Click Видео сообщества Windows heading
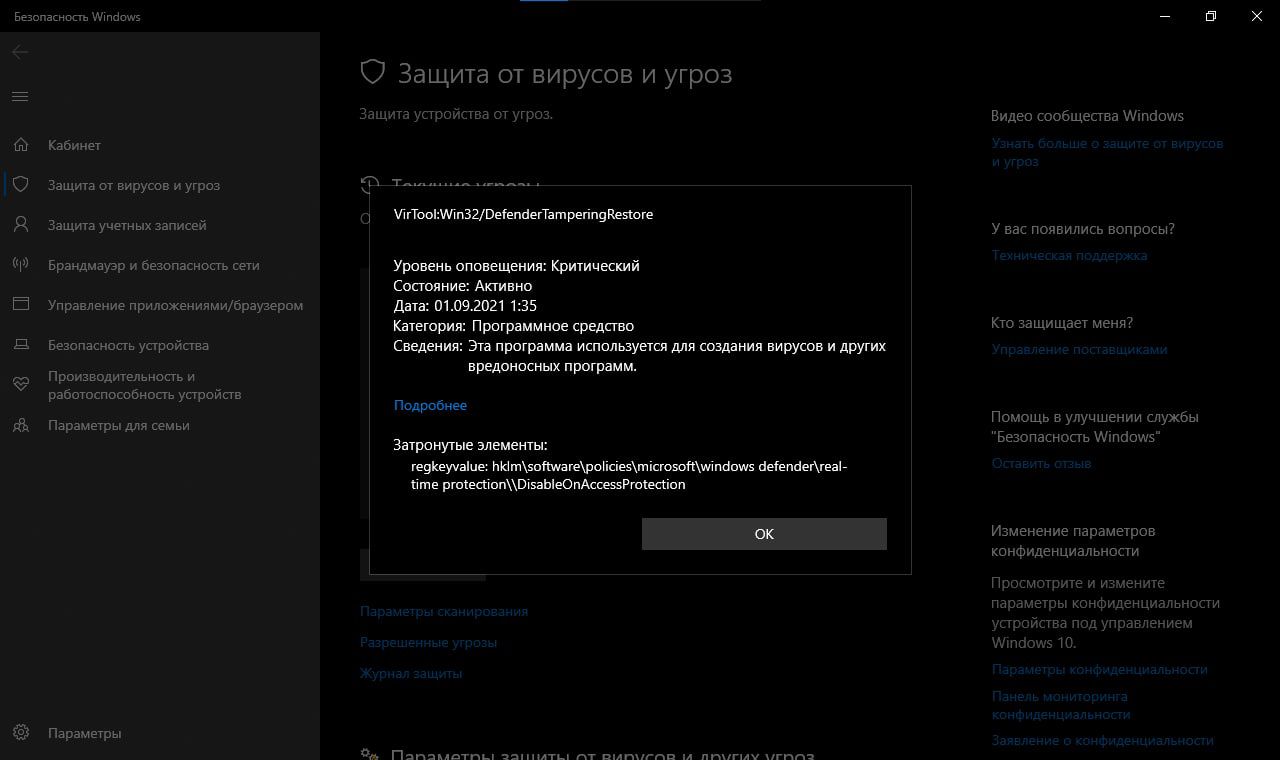Image resolution: width=1280 pixels, height=760 pixels. pyautogui.click(x=1087, y=116)
